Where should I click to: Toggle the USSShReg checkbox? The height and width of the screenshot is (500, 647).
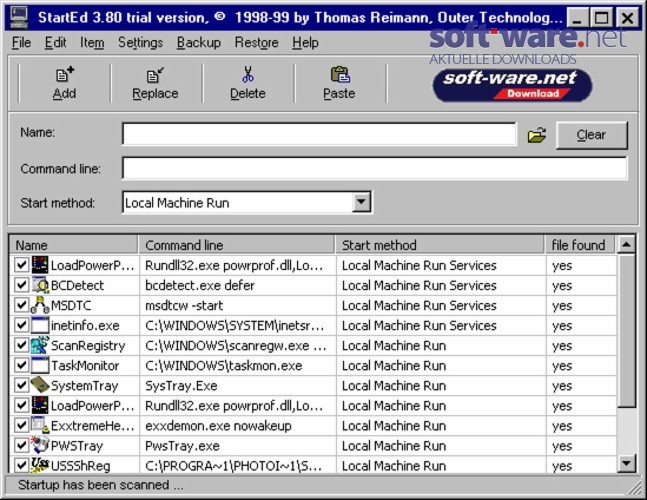coord(21,465)
